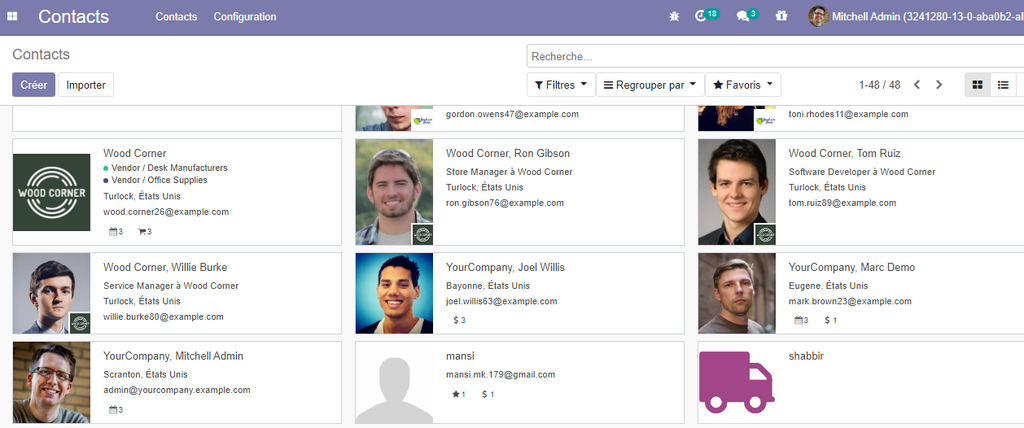The height and width of the screenshot is (428, 1024).
Task: Open the activities clock icon
Action: tap(701, 17)
